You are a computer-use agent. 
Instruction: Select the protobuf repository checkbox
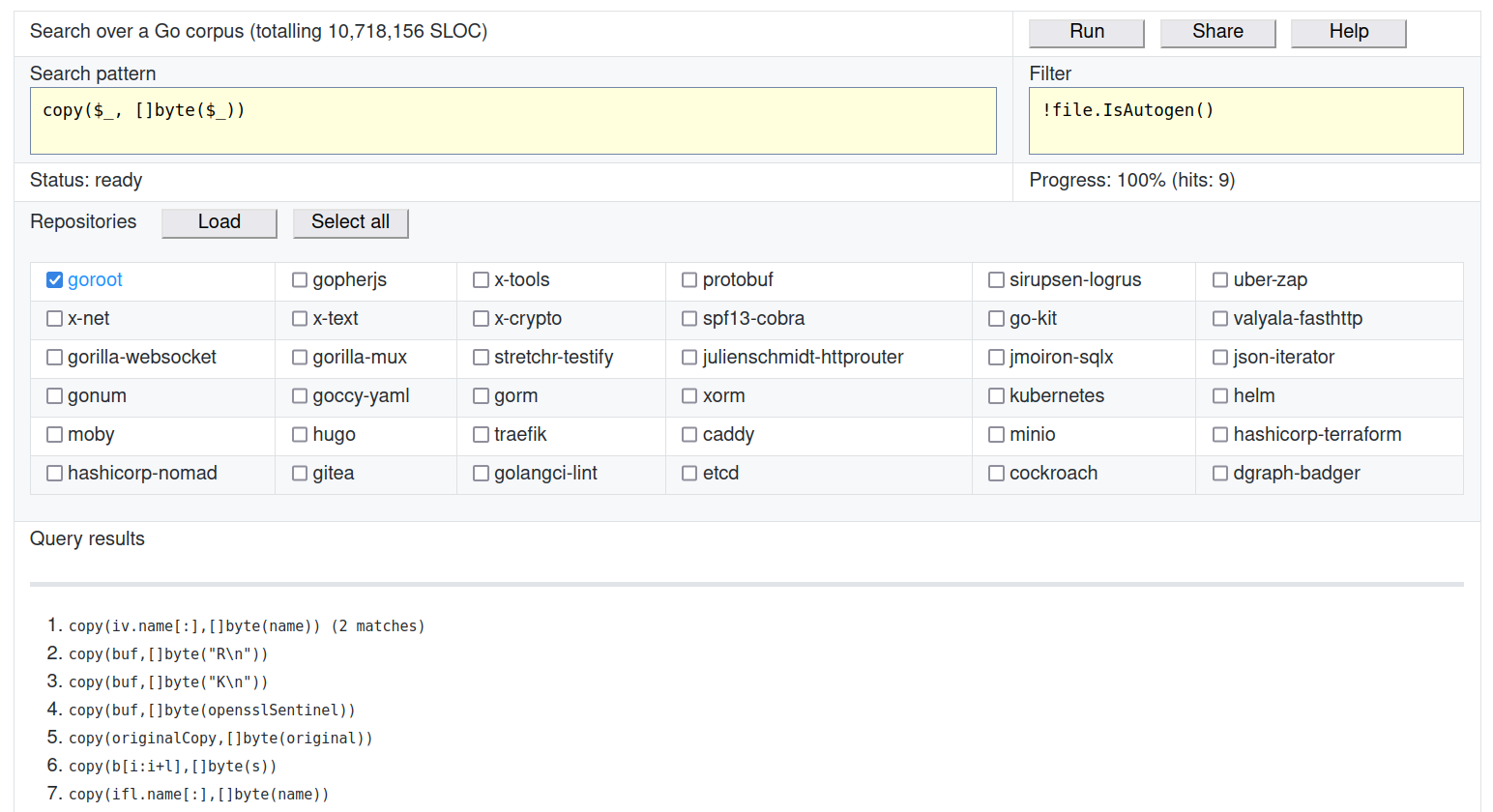[x=689, y=280]
